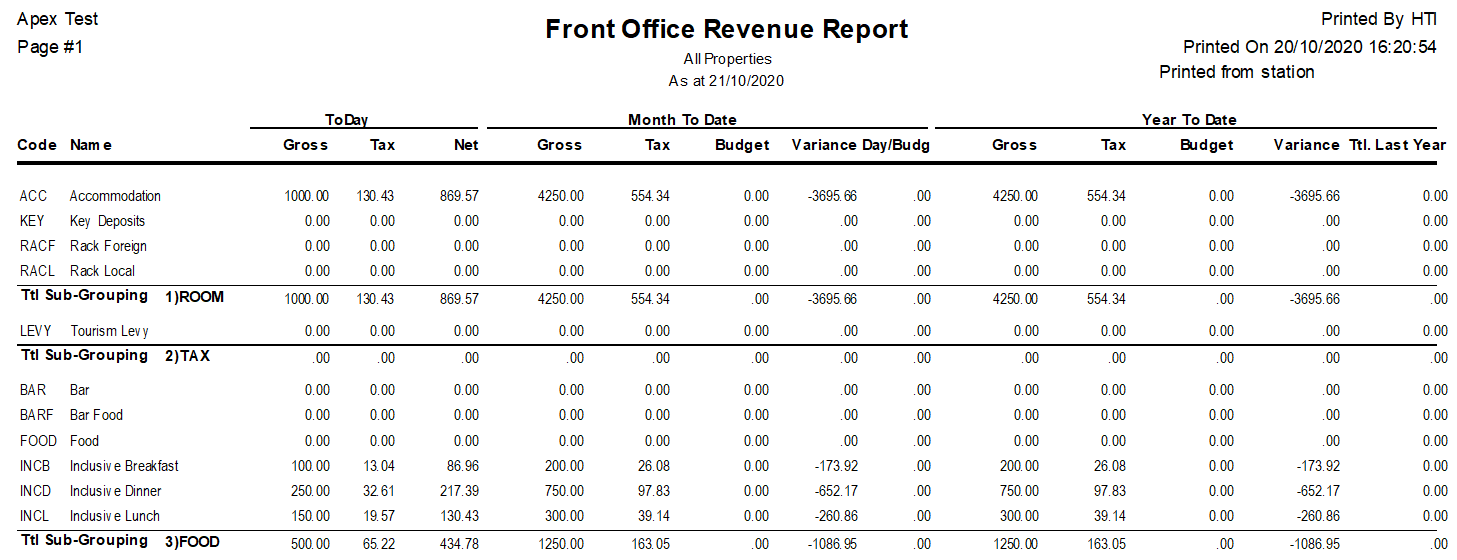The height and width of the screenshot is (560, 1457).
Task: Click the 'Inclusive Dinner' row name
Action: click(x=115, y=491)
